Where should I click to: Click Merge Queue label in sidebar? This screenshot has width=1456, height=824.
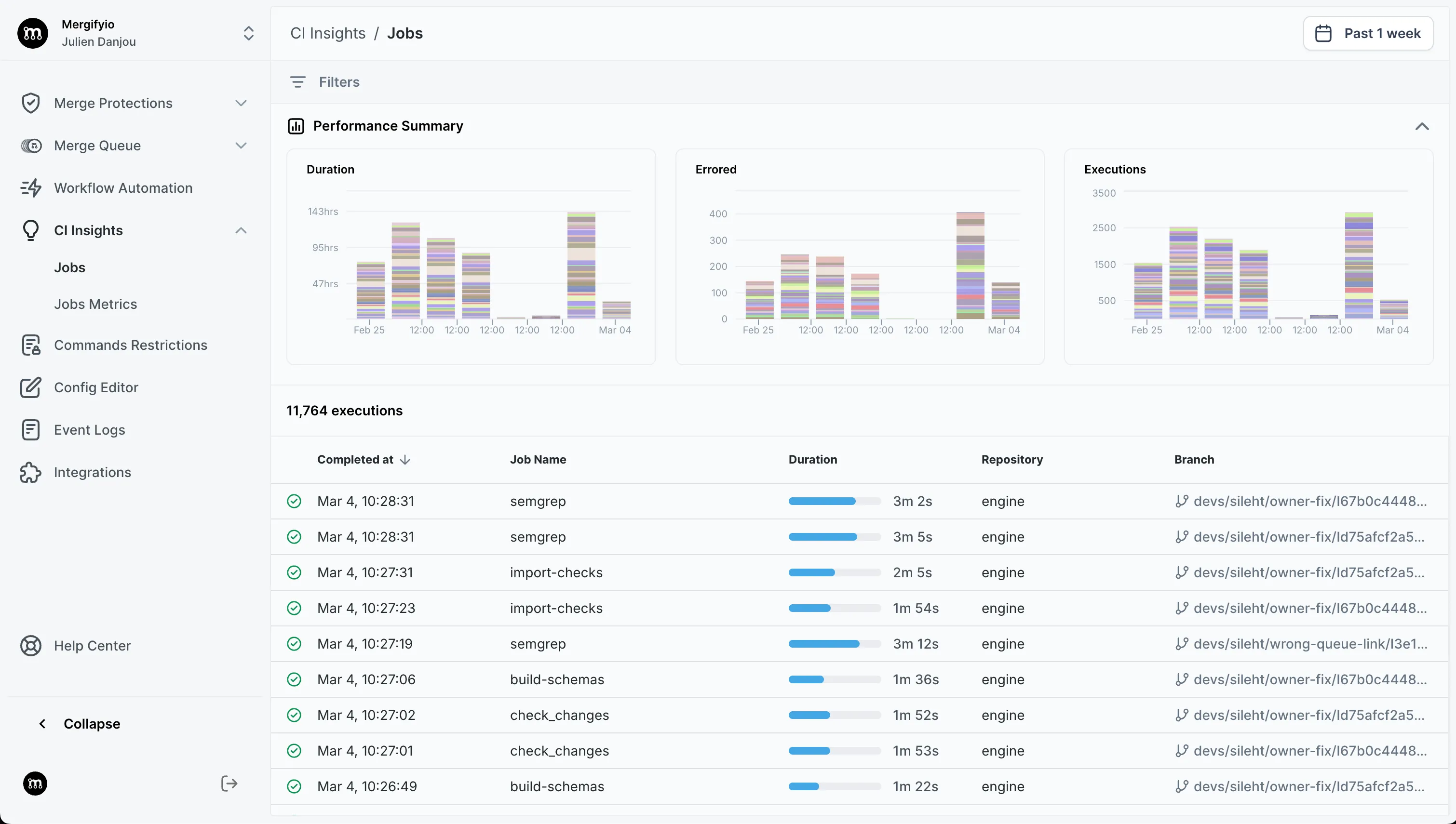(97, 146)
